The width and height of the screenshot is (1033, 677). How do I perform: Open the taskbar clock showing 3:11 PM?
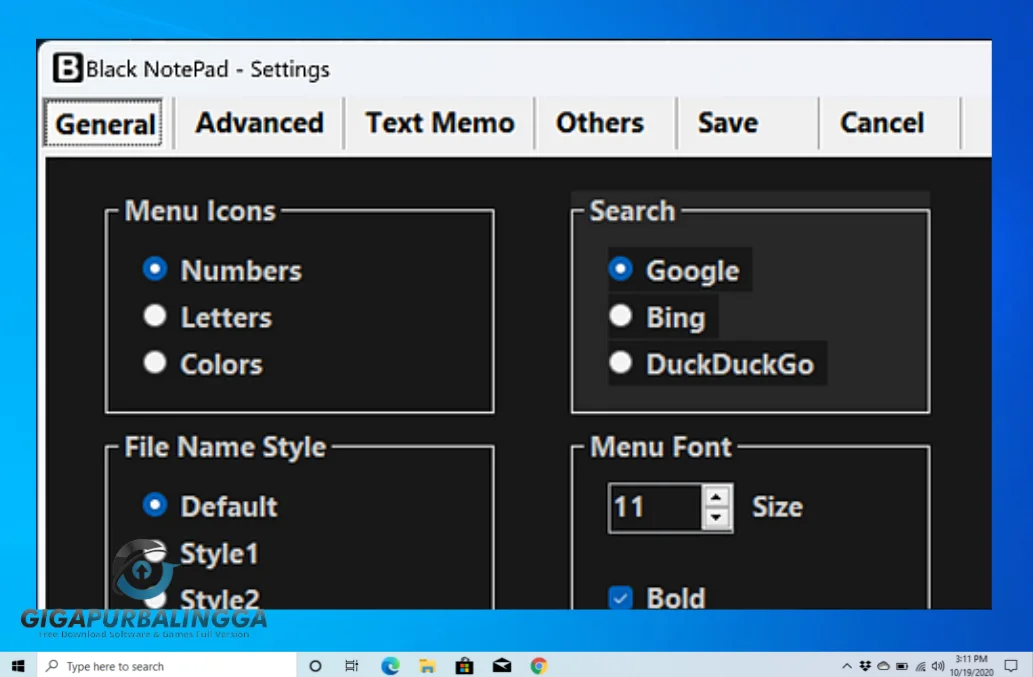point(972,666)
